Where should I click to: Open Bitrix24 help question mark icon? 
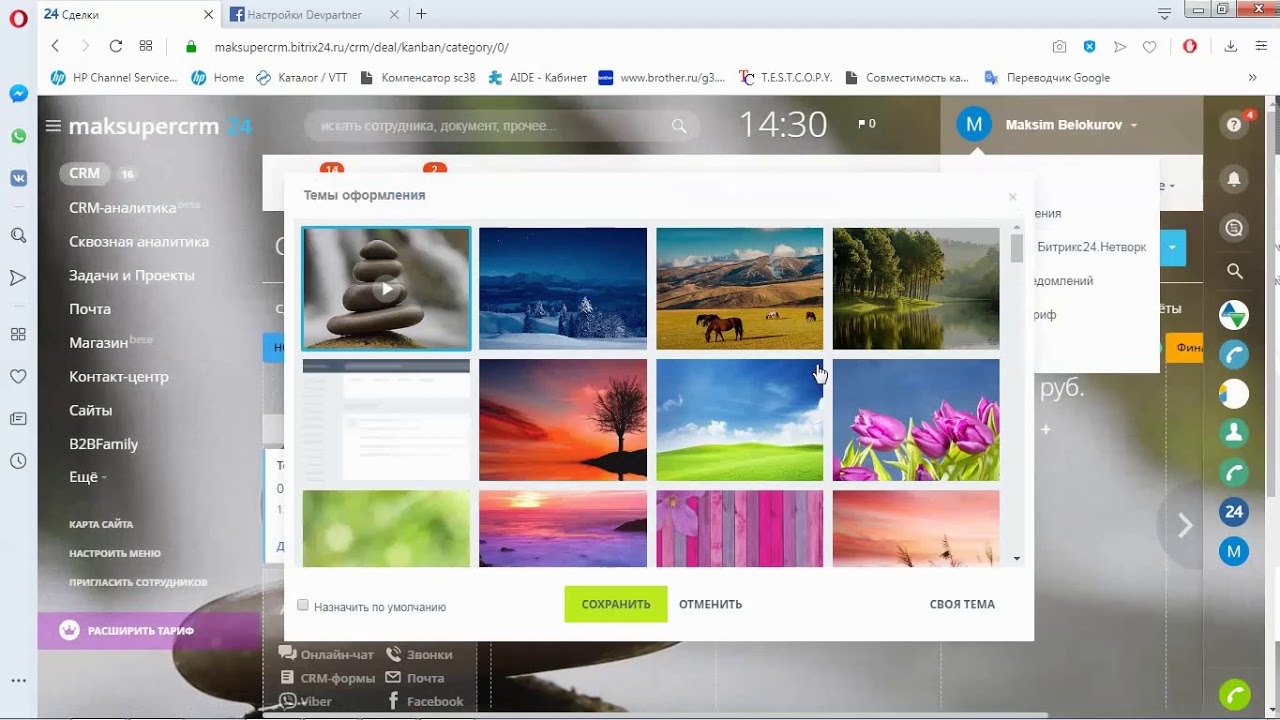point(1234,125)
